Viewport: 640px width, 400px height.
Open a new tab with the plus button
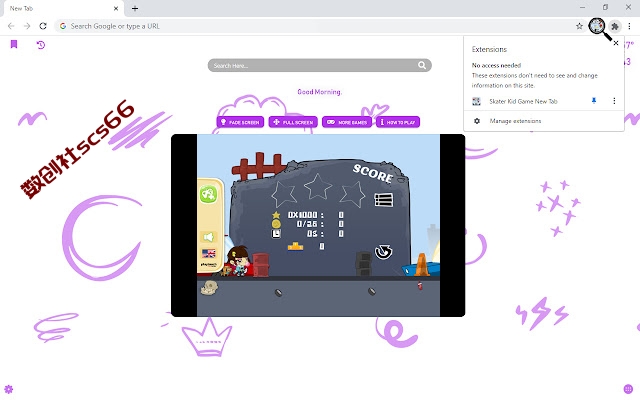[x=135, y=8]
